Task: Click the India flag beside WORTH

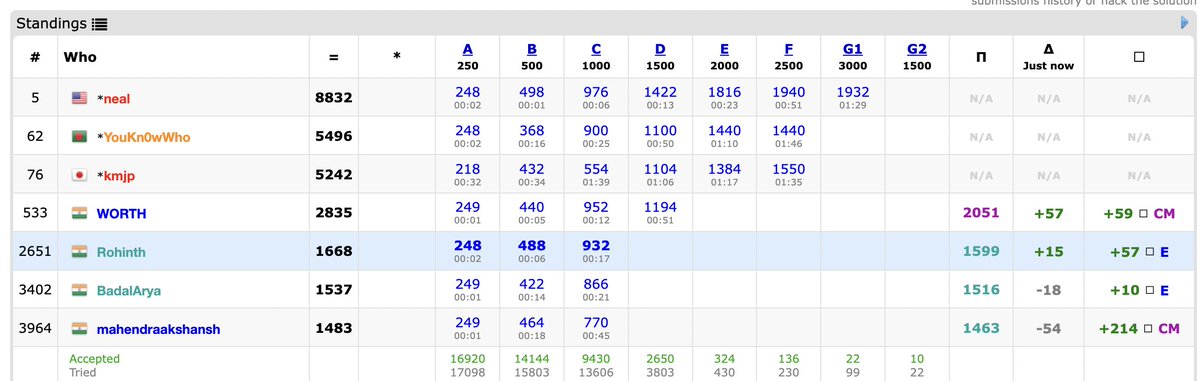Action: click(x=80, y=214)
